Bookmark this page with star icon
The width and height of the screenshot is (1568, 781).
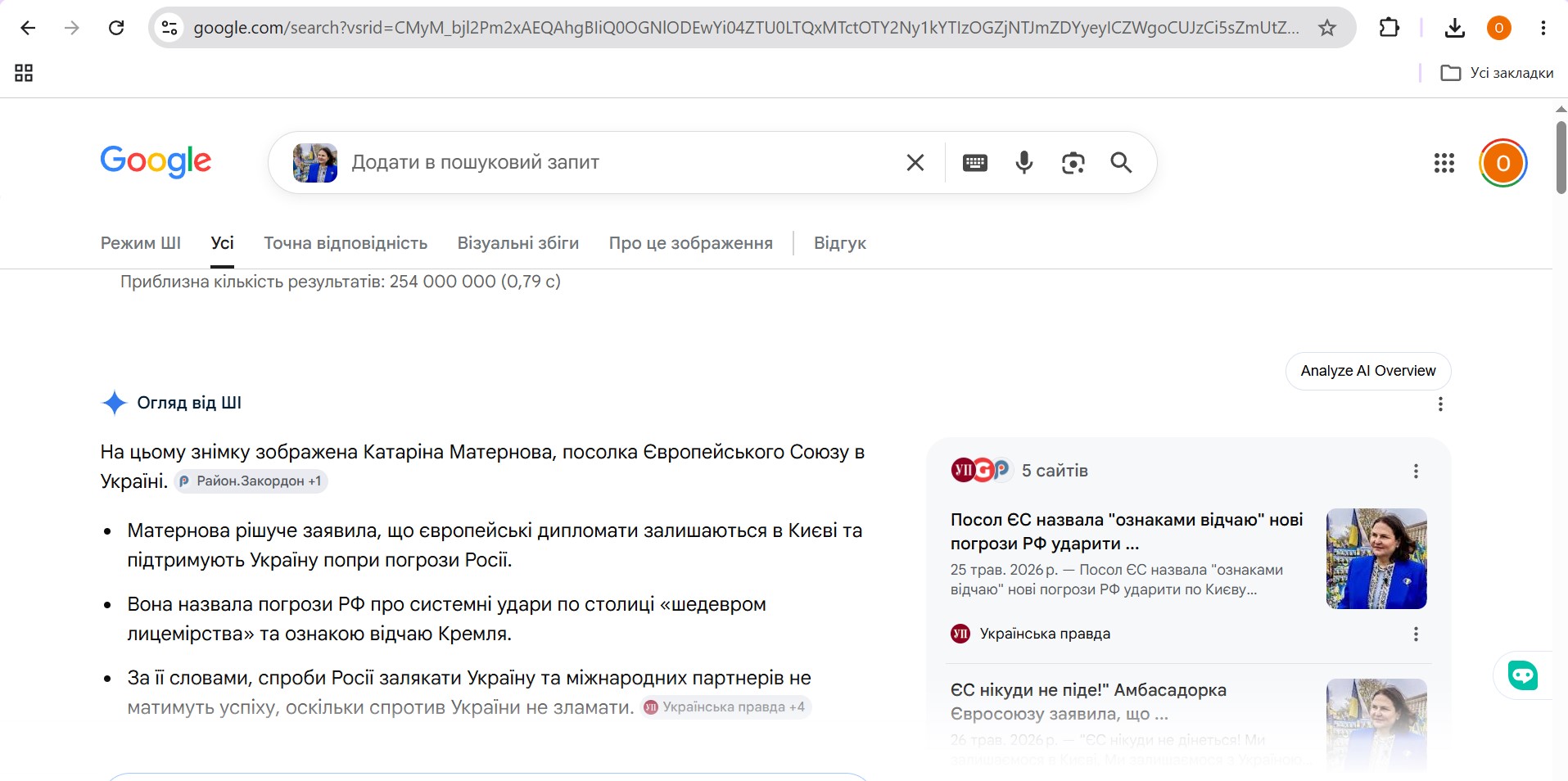1327,28
